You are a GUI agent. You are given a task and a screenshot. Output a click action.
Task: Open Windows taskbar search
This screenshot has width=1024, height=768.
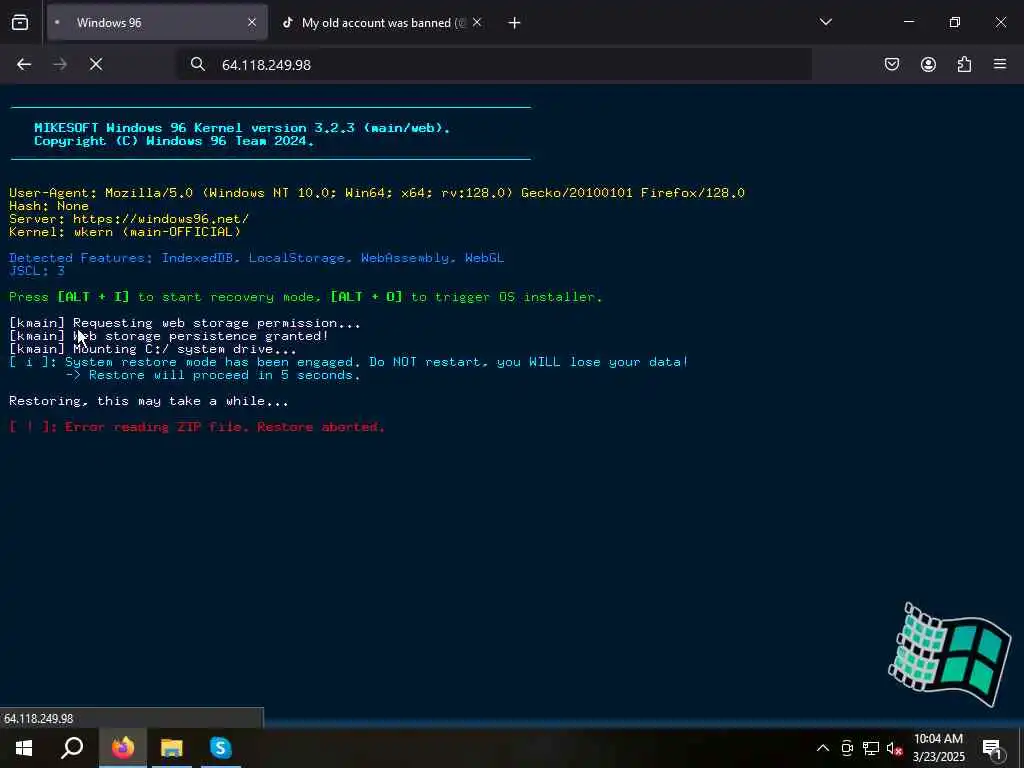pyautogui.click(x=72, y=748)
